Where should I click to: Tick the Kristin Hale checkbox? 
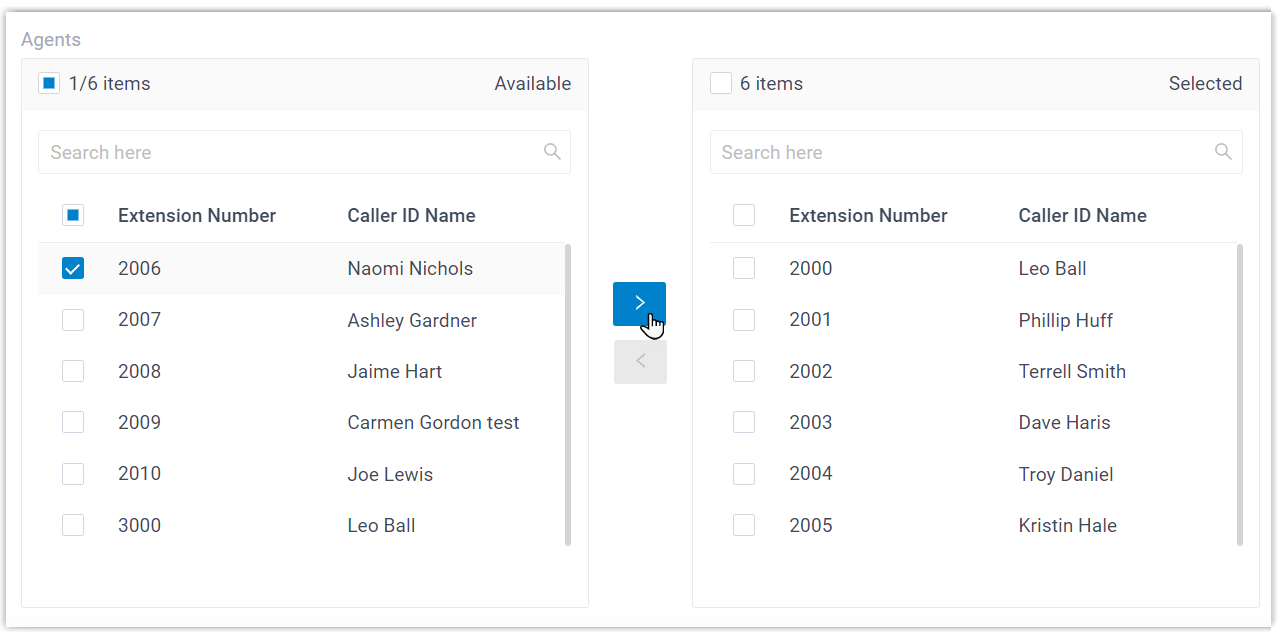click(x=744, y=525)
